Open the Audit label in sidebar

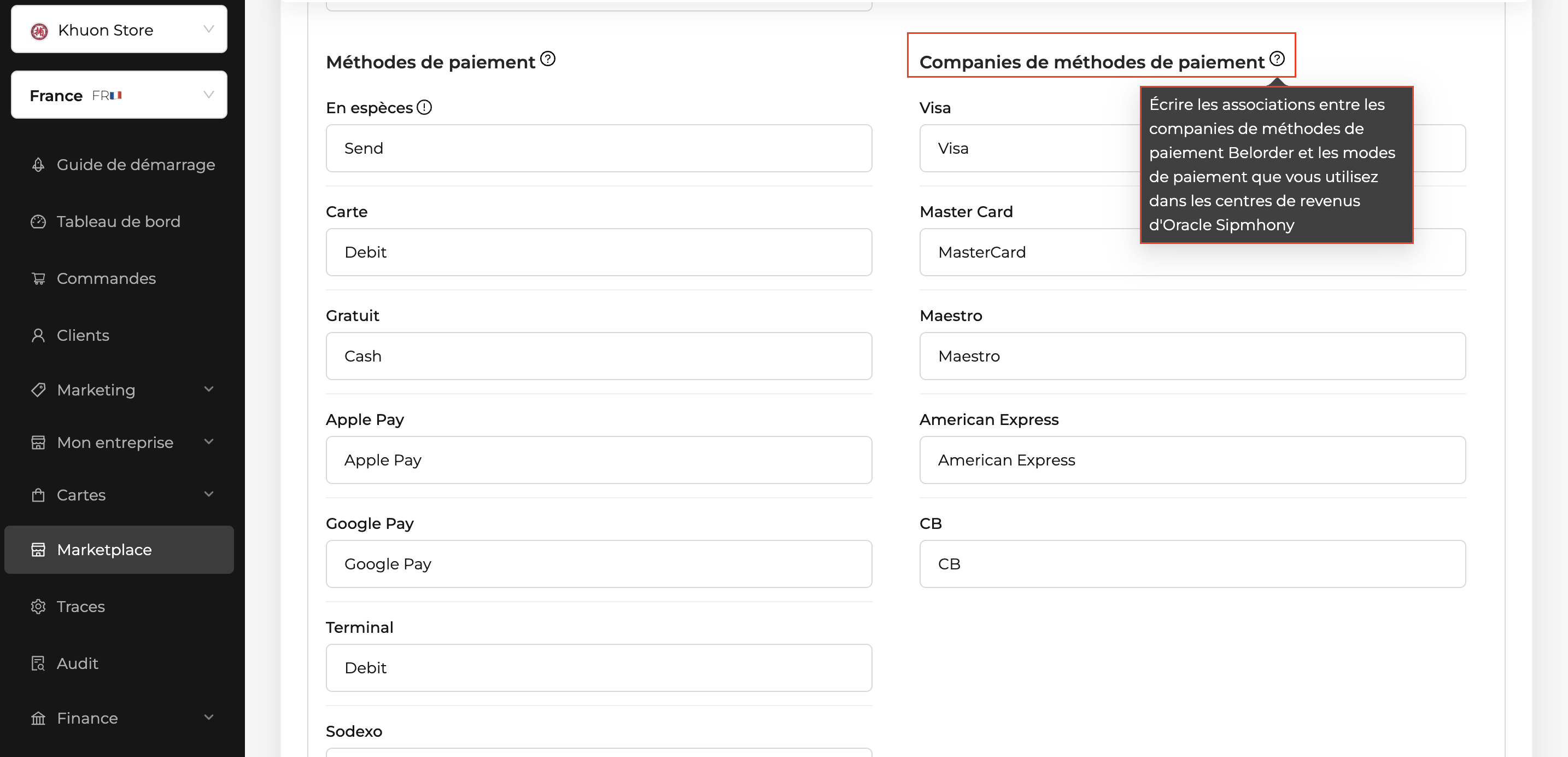77,663
